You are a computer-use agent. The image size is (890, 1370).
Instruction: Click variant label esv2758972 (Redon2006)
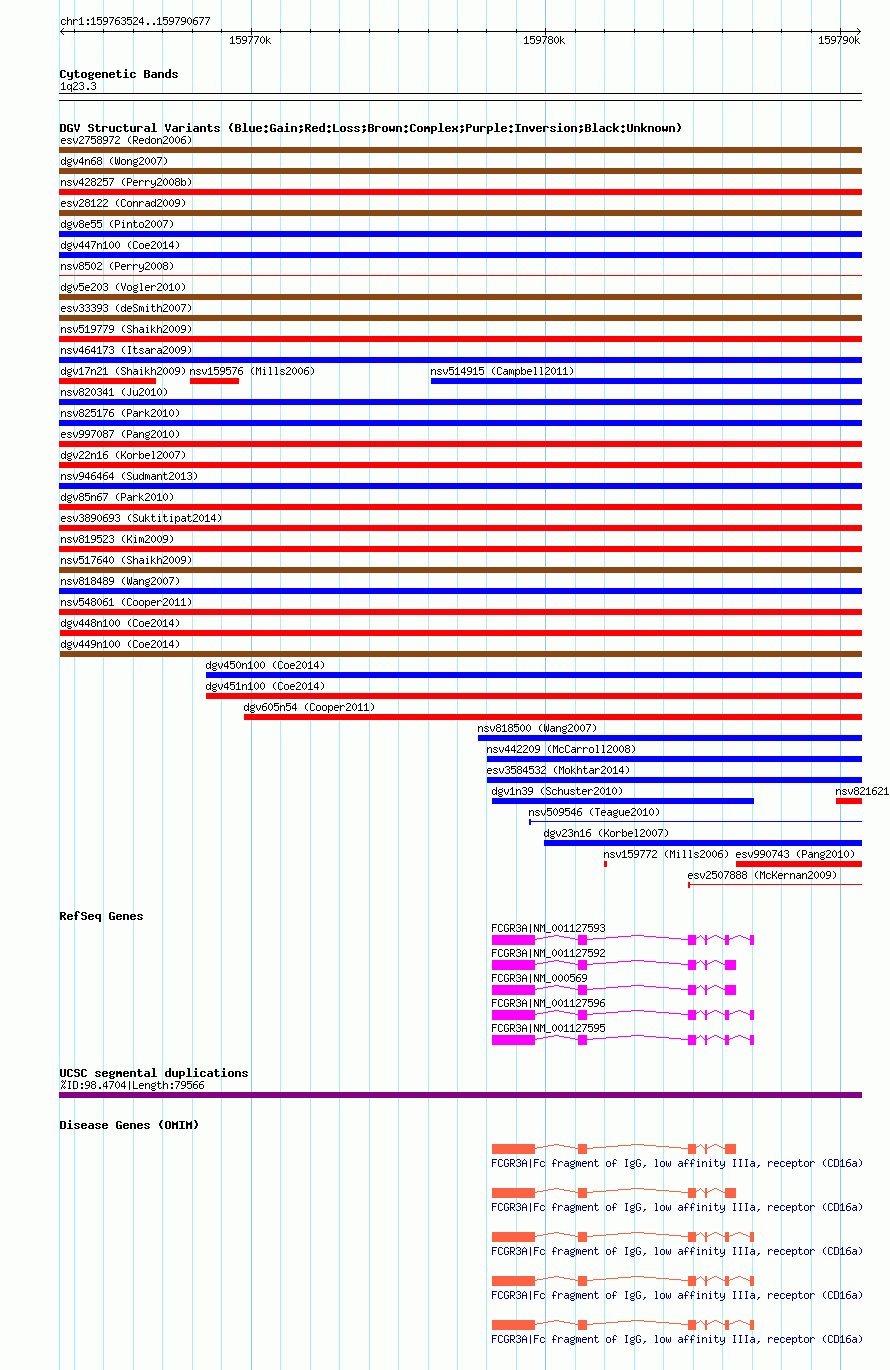pos(126,140)
